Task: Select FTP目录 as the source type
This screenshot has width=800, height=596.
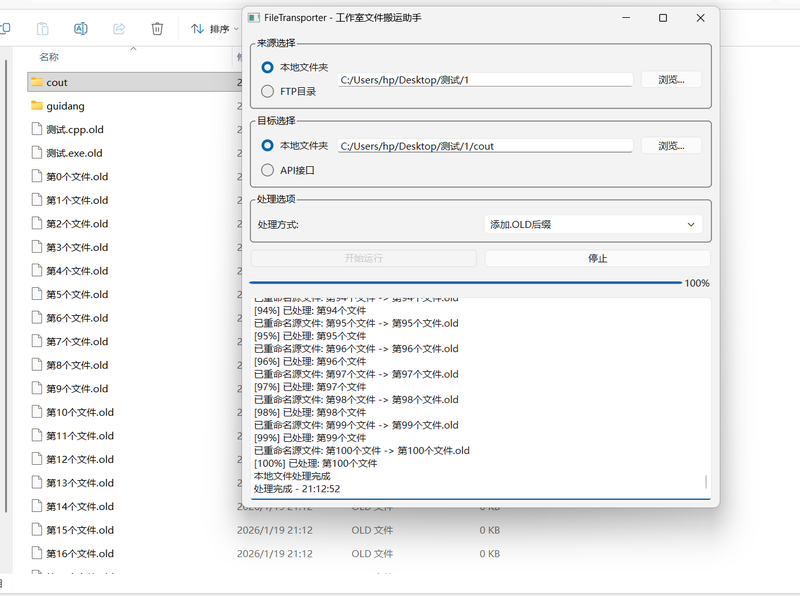Action: (x=267, y=91)
